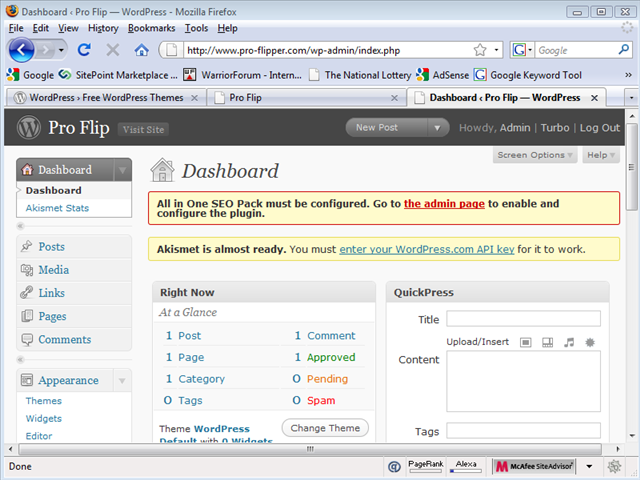Image resolution: width=640 pixels, height=480 pixels.
Task: Collapse the sidebar using arrow below Akismet Stats
Action: (20, 226)
